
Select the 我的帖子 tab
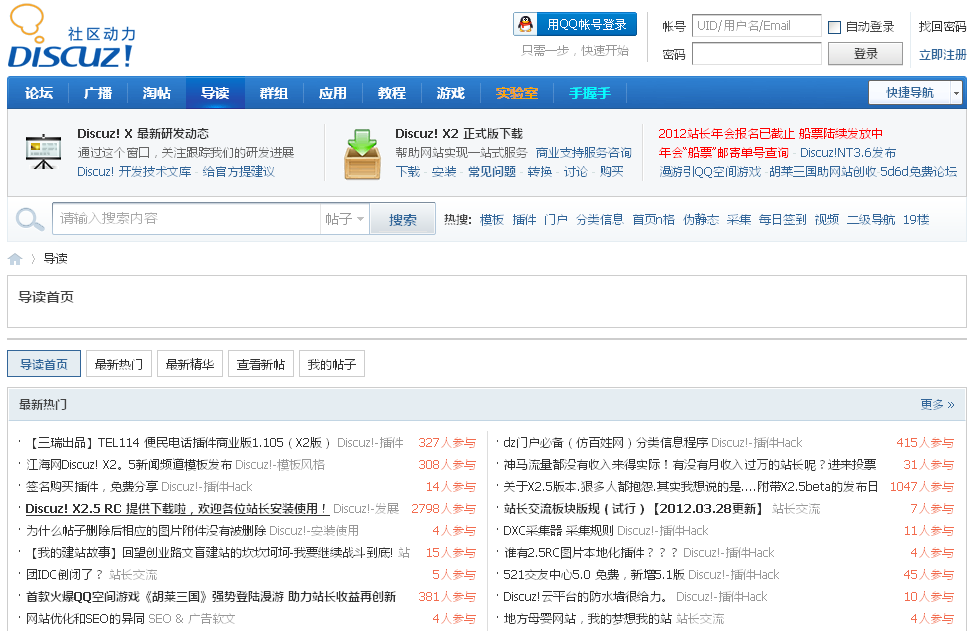(x=332, y=364)
